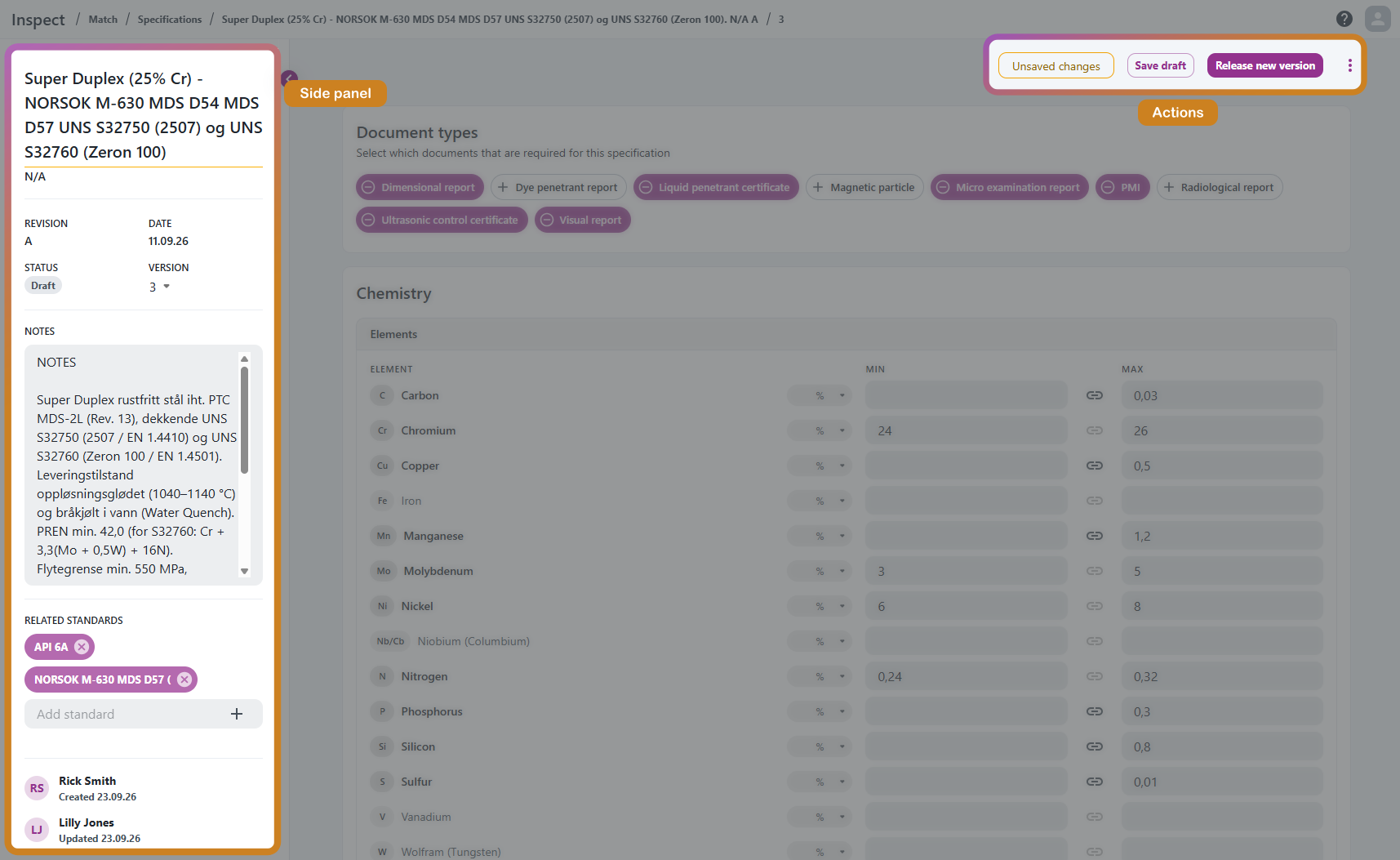This screenshot has height=860, width=1400.
Task: Deselect Dimensional report document type
Action: coord(420,187)
